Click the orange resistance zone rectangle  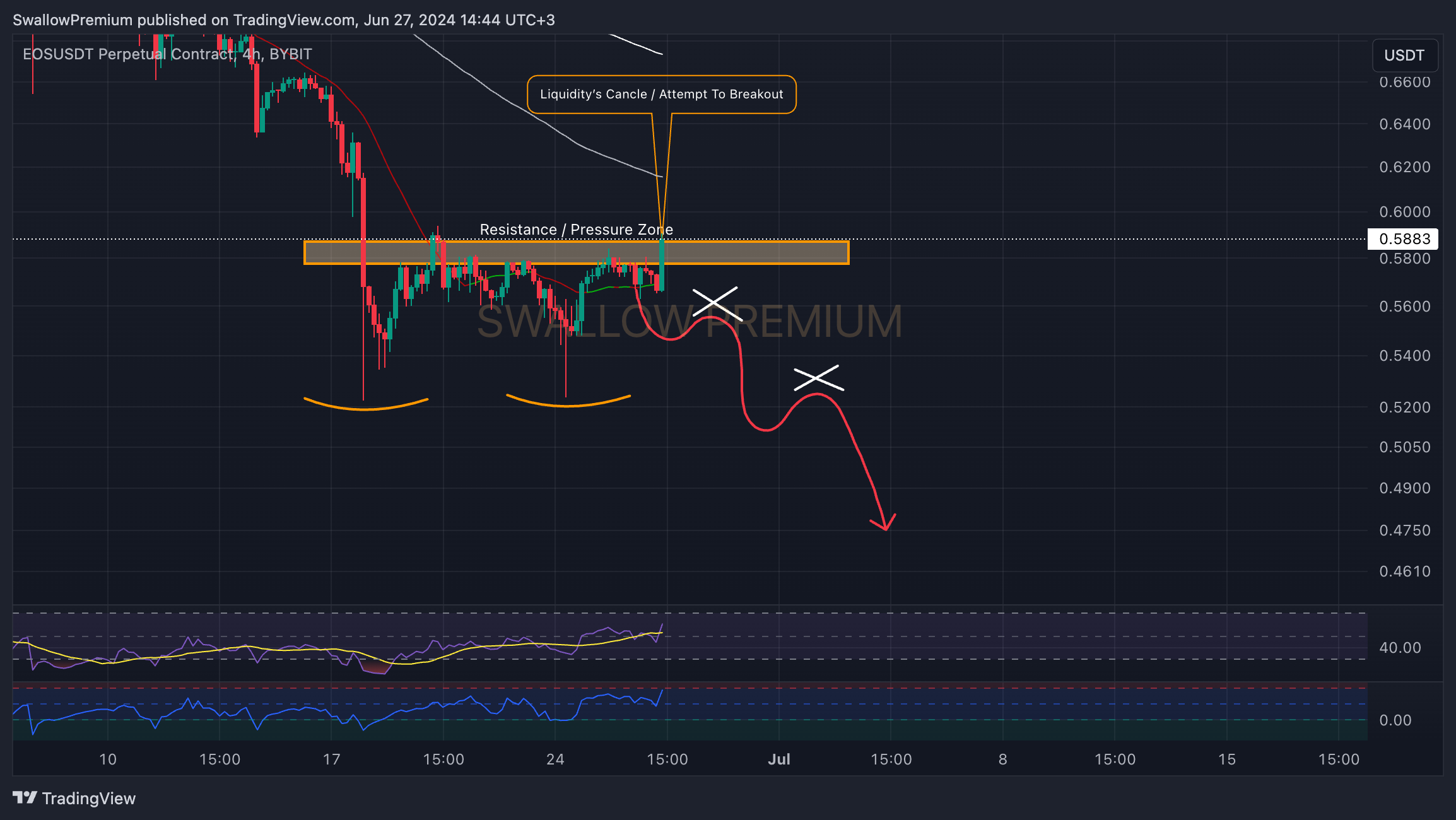577,252
